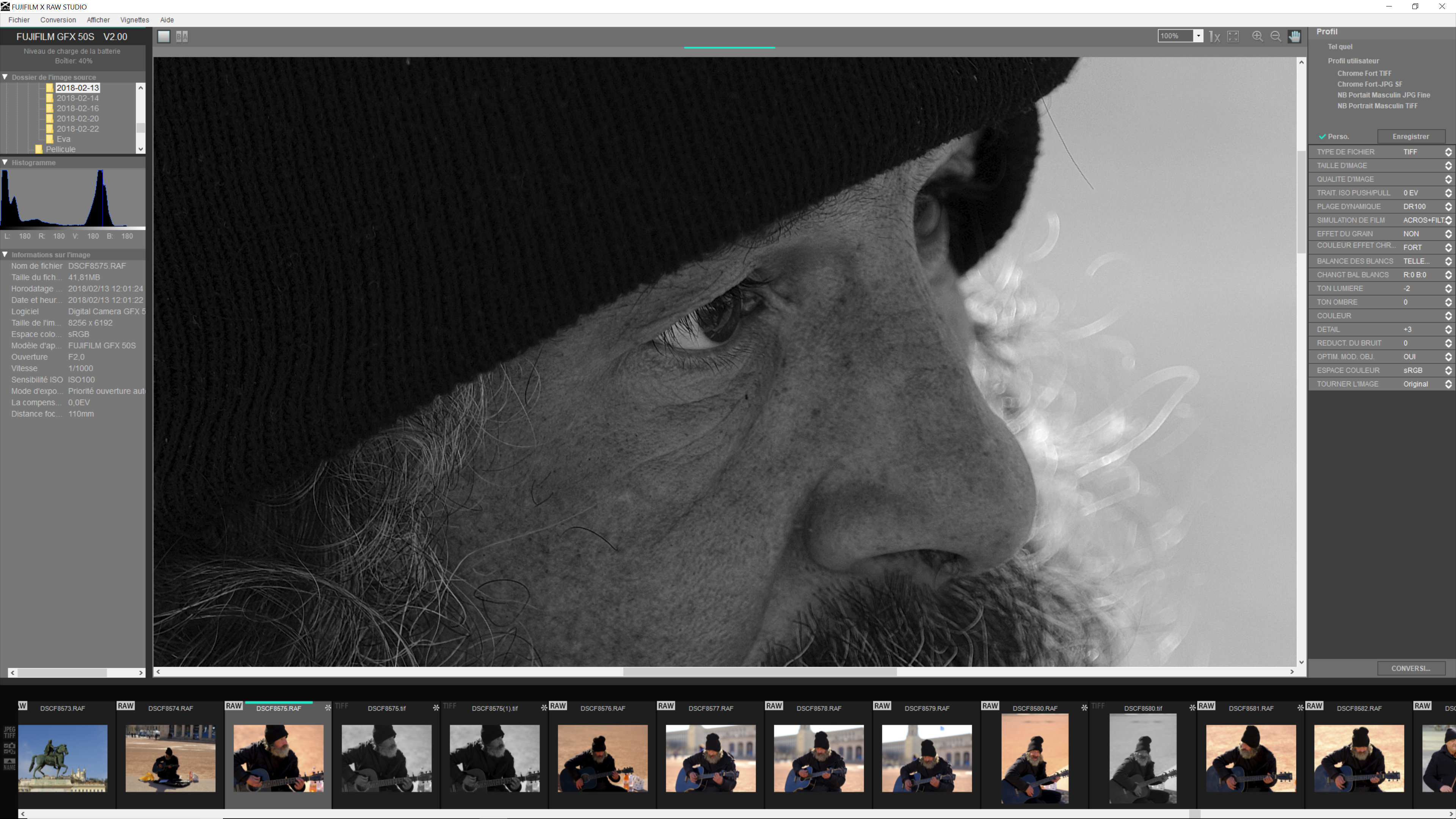Open the Conversion menu
Image resolution: width=1456 pixels, height=819 pixels.
(x=58, y=20)
